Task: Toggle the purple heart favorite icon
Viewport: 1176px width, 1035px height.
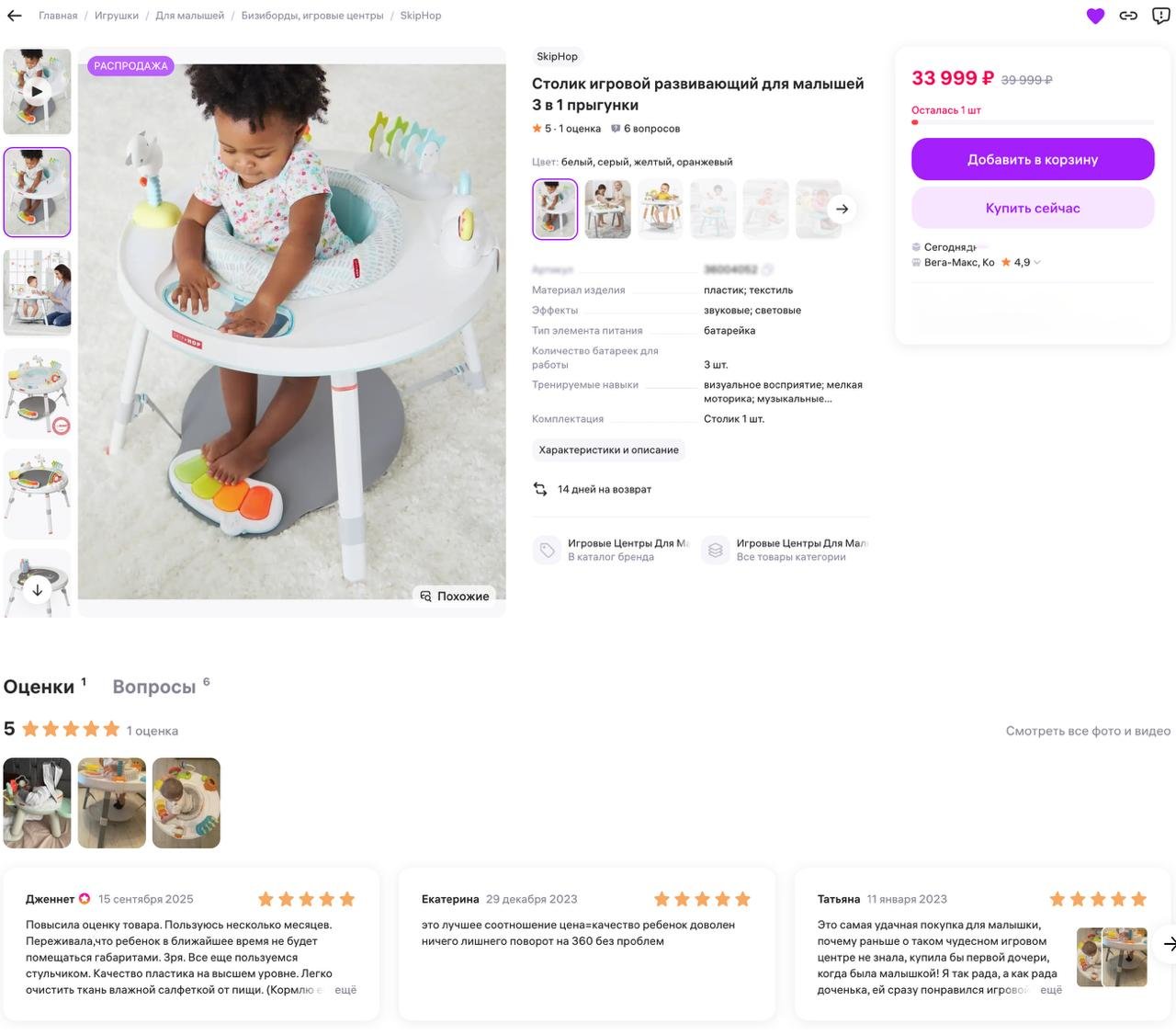Action: 1095,16
